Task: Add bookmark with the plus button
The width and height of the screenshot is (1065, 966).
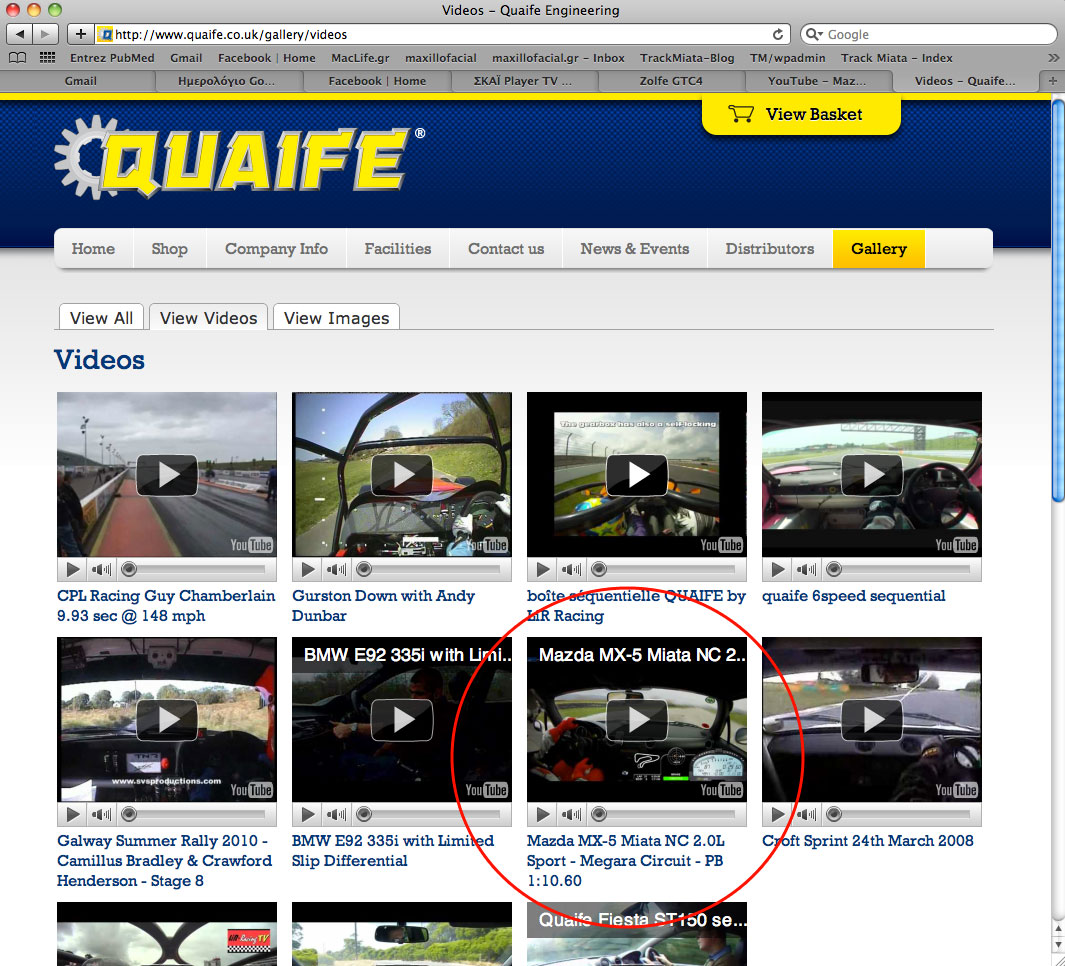Action: 80,34
